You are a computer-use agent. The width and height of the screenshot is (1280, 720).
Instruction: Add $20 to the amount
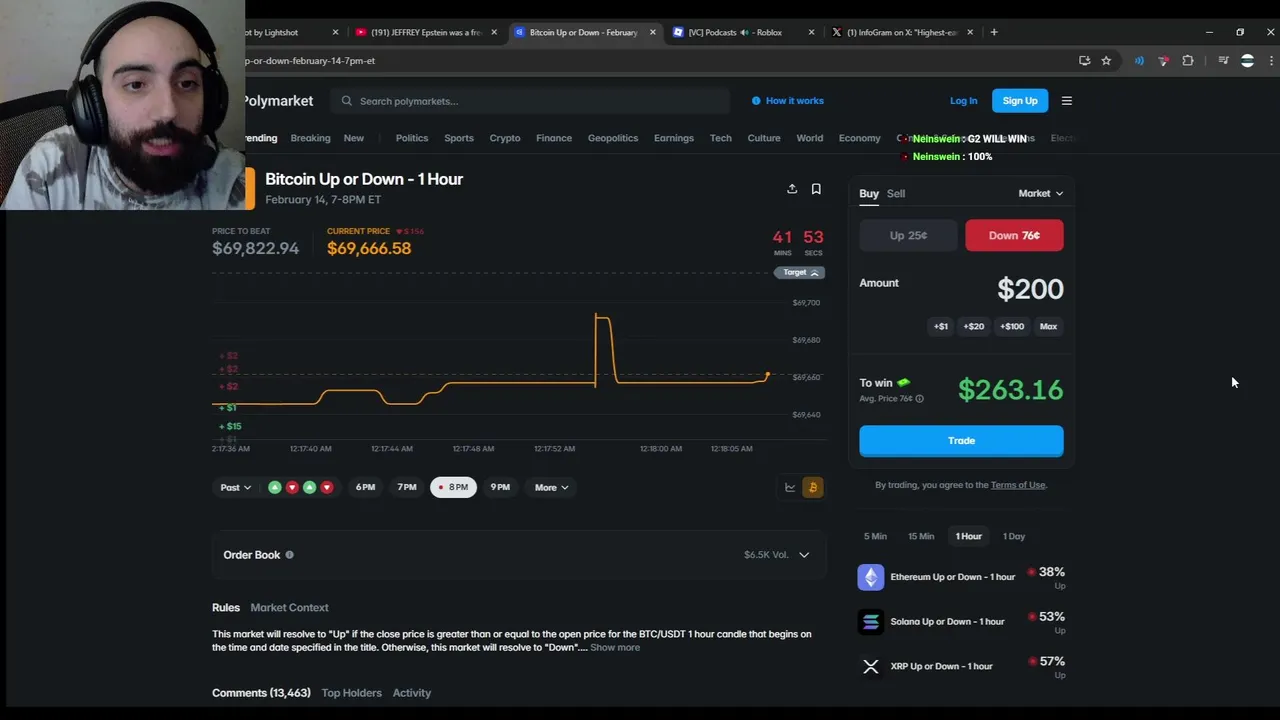click(x=974, y=326)
